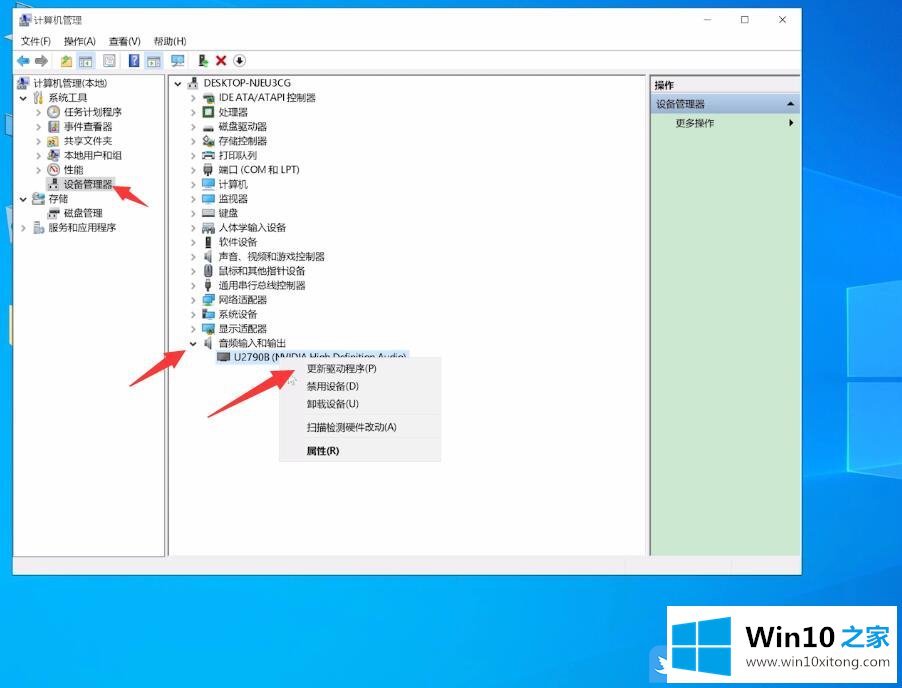Collapse 音频输入和输出 category arrow
The image size is (902, 688).
tap(193, 343)
